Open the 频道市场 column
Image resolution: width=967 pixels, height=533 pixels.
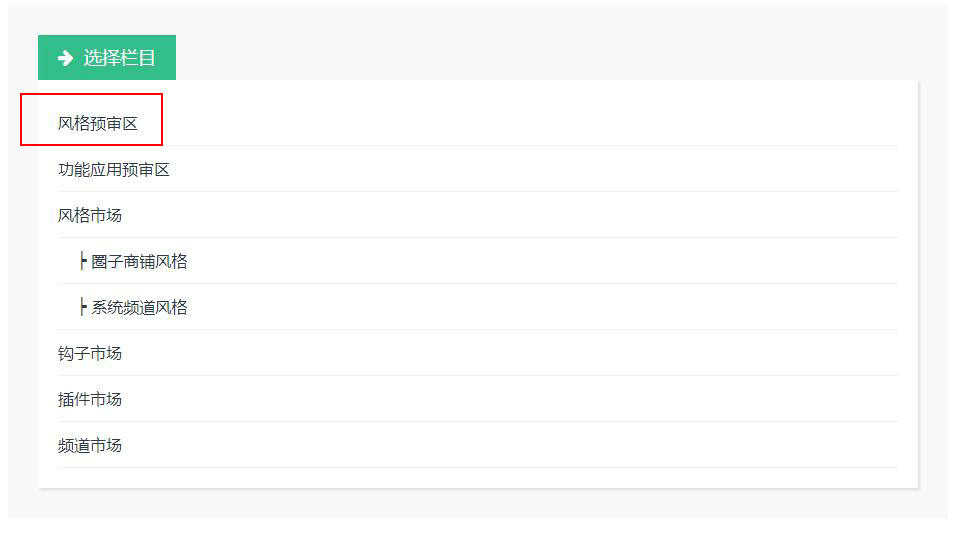(x=90, y=446)
